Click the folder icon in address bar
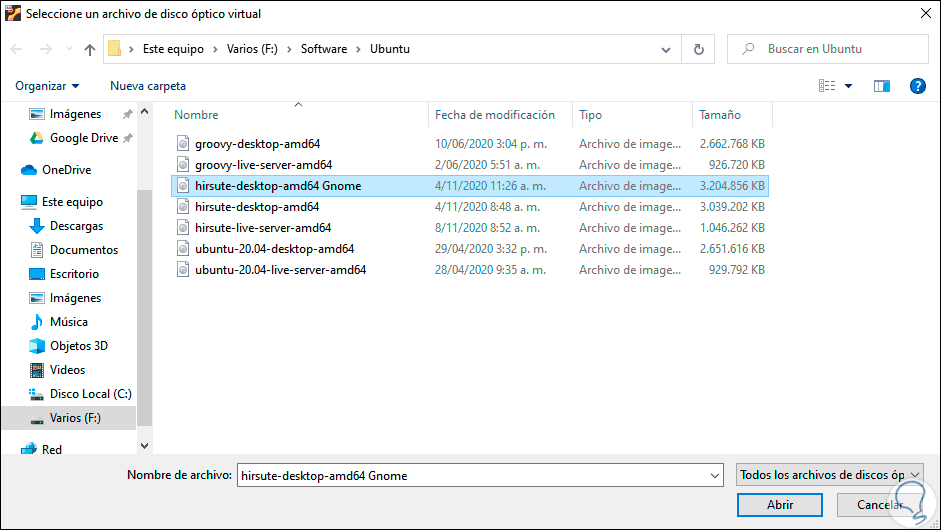The image size is (941, 530). point(115,49)
